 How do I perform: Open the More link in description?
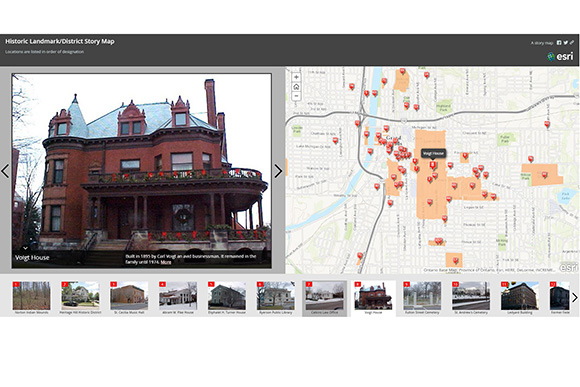point(166,262)
